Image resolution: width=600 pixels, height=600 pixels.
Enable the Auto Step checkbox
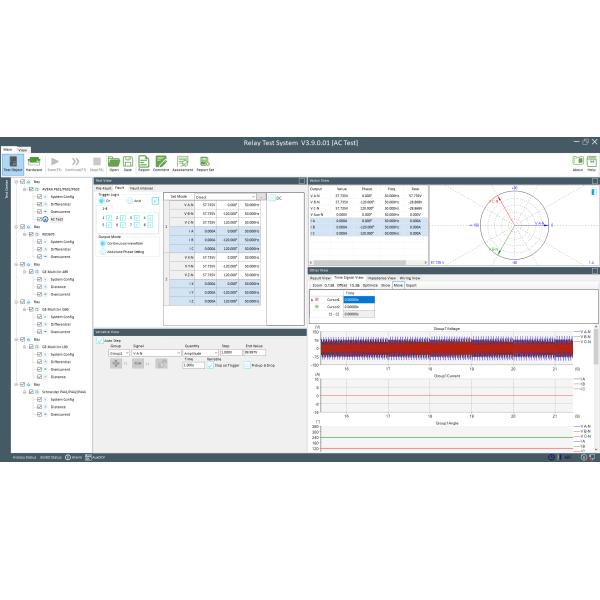100,340
